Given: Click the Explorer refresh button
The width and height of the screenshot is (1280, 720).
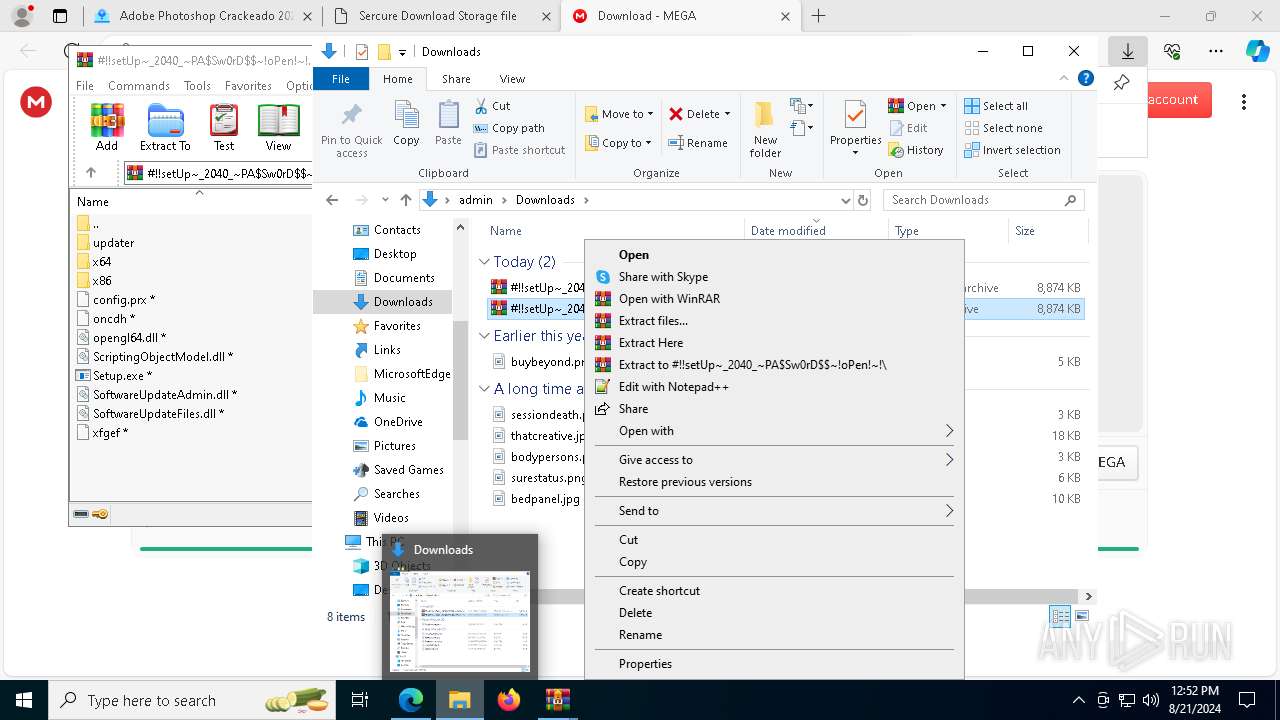Looking at the screenshot, I should click(x=863, y=200).
